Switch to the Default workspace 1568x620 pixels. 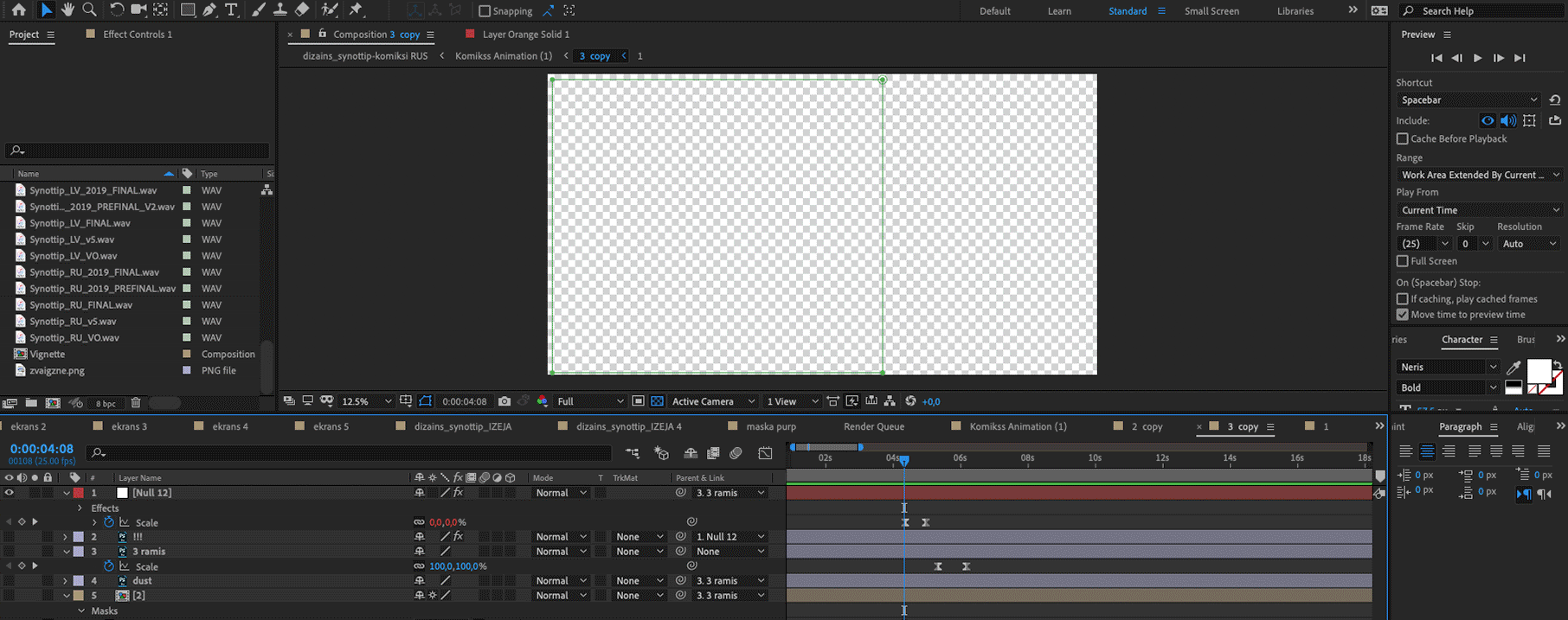(994, 11)
